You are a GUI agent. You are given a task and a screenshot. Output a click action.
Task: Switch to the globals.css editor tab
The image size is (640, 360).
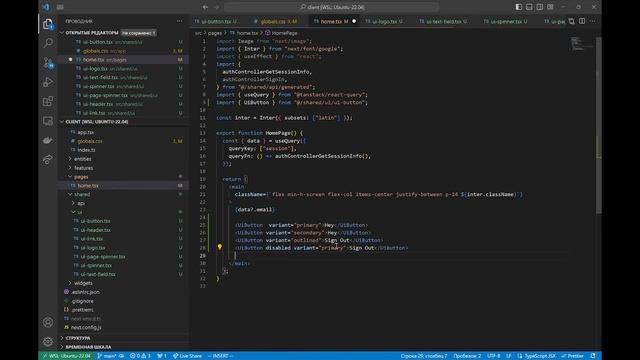coord(278,21)
